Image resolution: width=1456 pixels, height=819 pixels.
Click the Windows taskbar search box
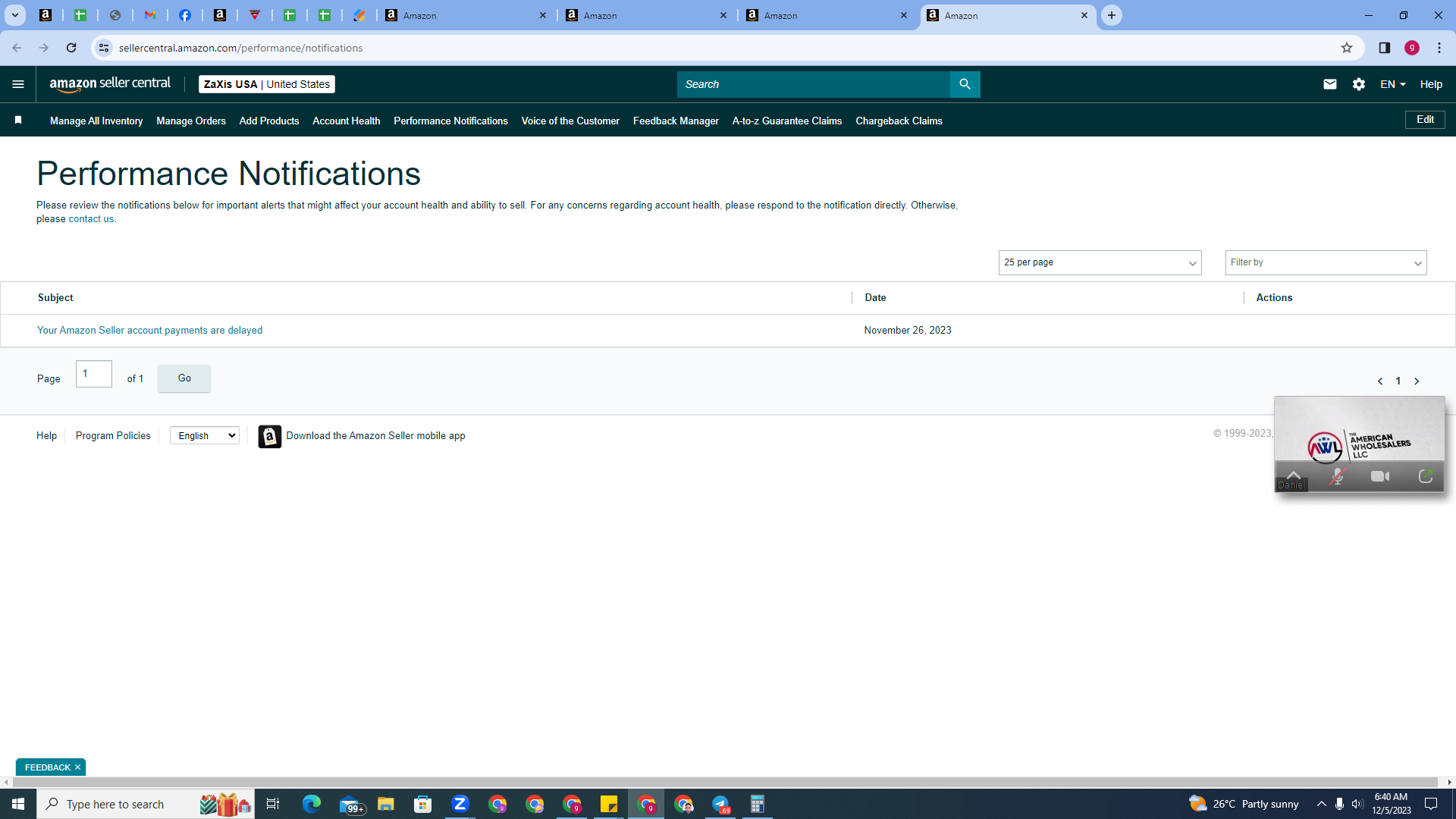(146, 804)
